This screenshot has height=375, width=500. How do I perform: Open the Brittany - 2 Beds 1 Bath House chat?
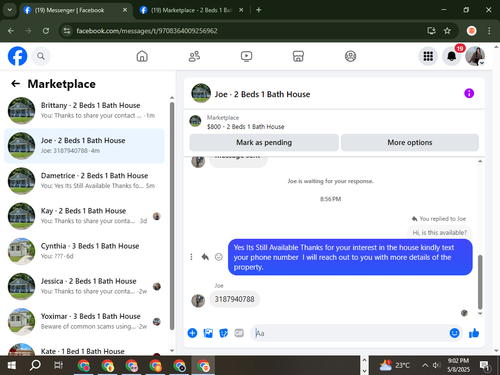pyautogui.click(x=84, y=111)
